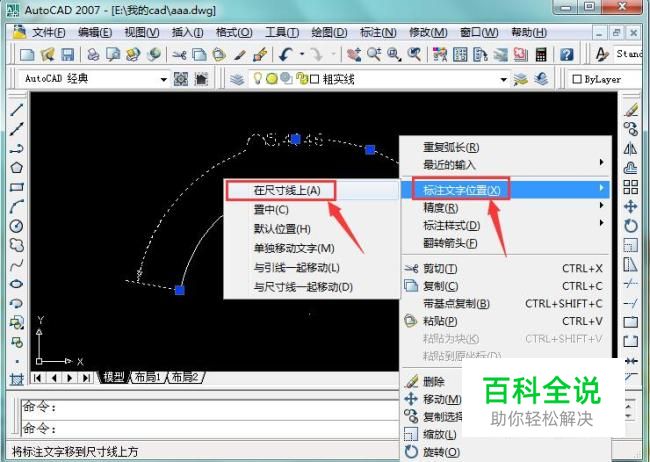Choose 默认位置(H) option
Screen dimensions: 650x462
pyautogui.click(x=282, y=229)
